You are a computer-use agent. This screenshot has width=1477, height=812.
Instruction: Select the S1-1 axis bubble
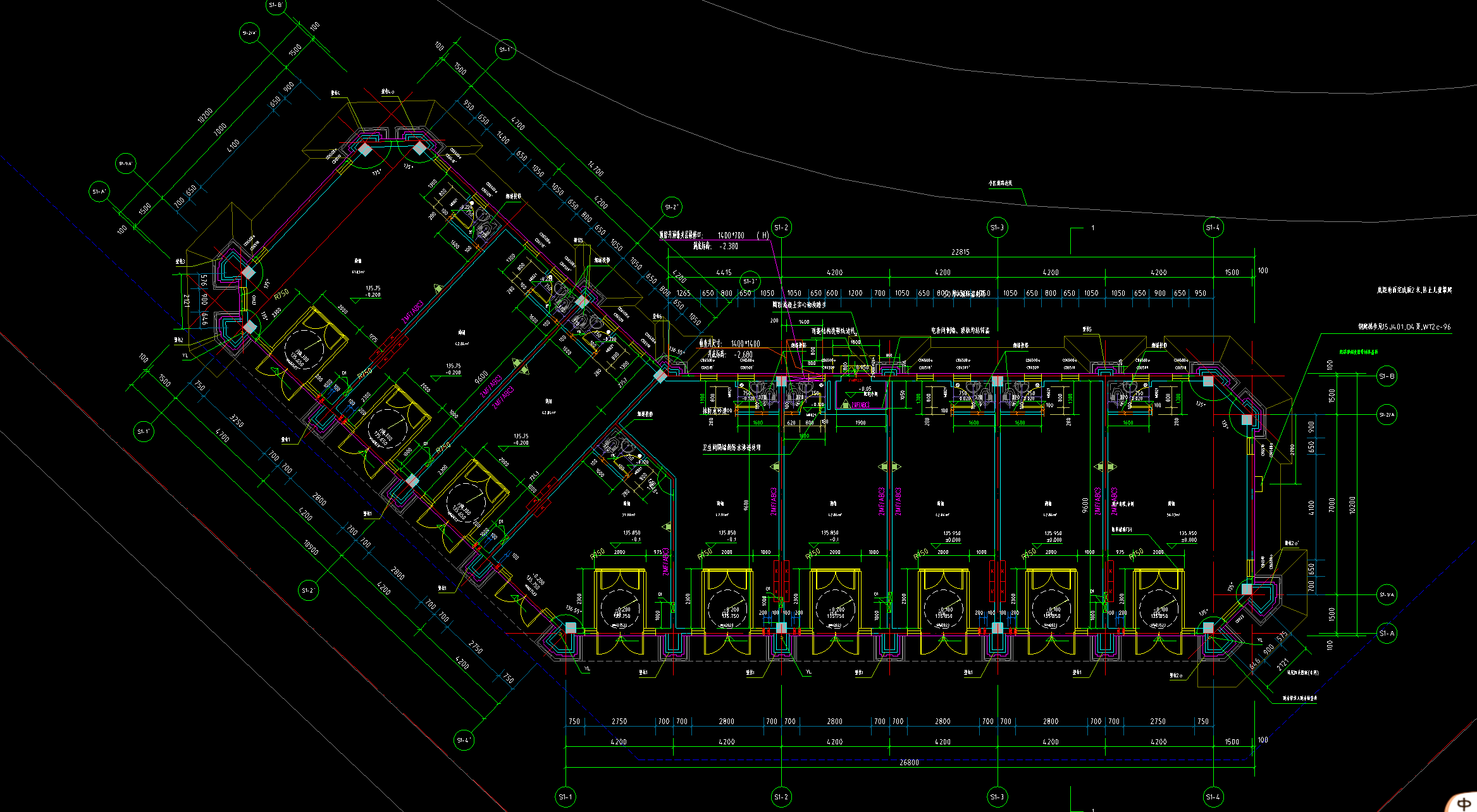click(565, 797)
